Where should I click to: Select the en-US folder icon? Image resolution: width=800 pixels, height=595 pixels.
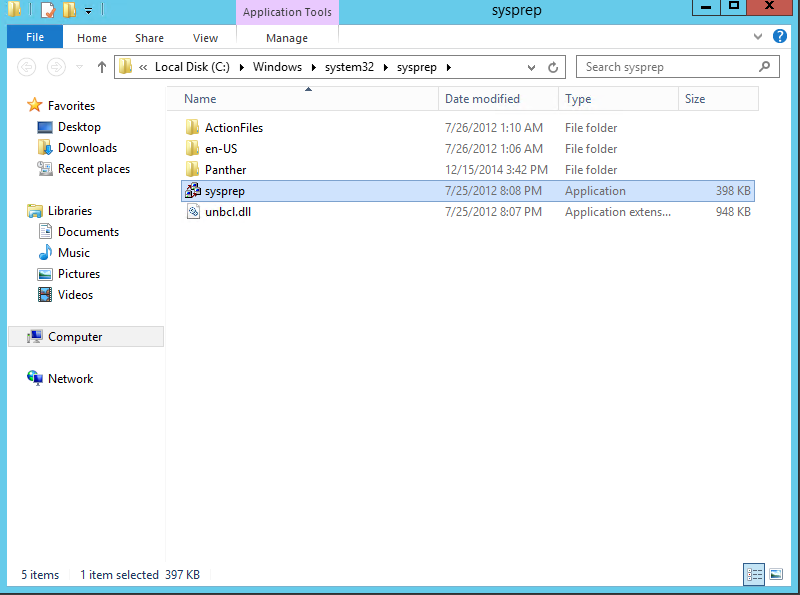coord(192,148)
